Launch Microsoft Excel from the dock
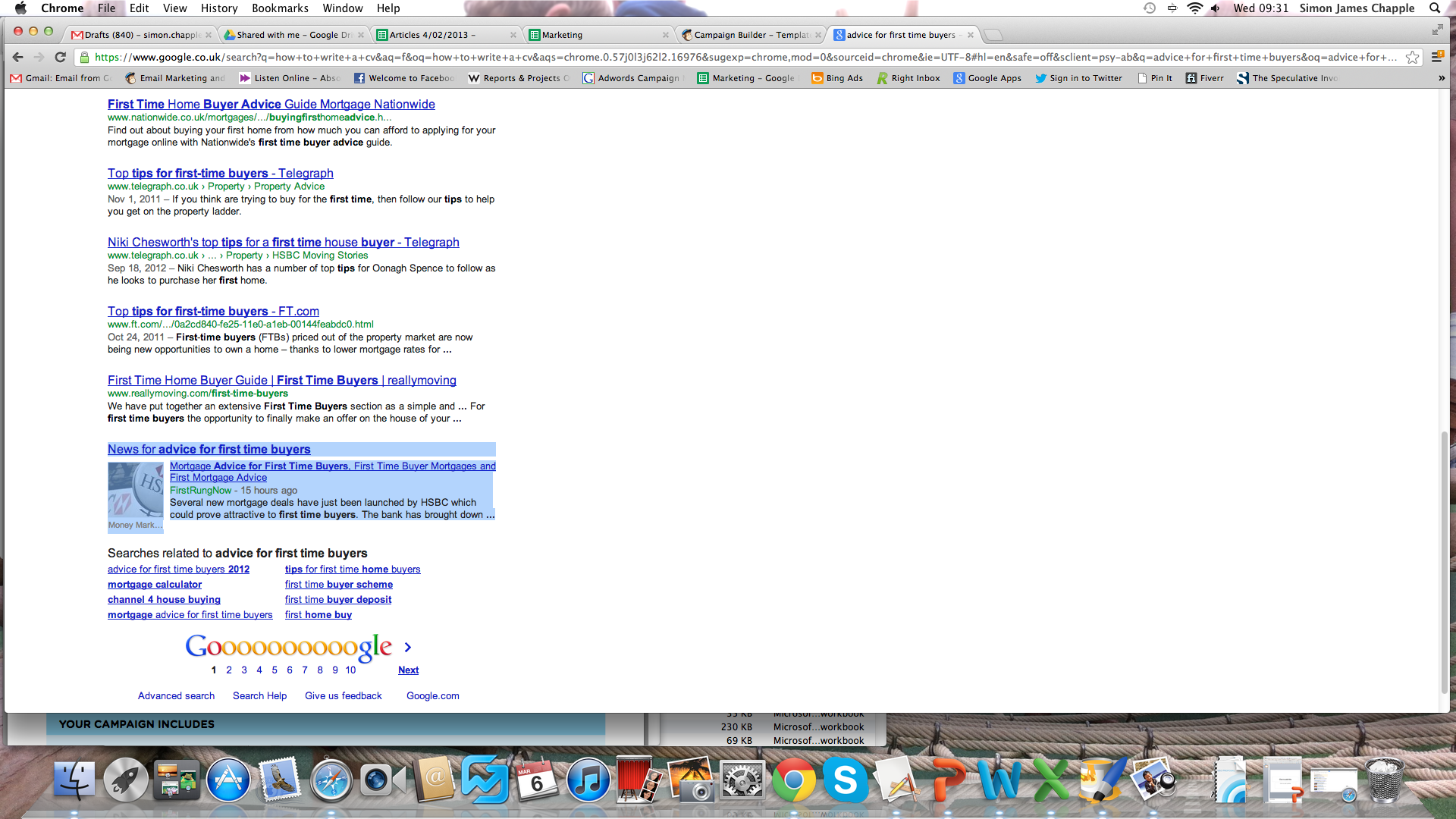1456x819 pixels. tap(1050, 780)
